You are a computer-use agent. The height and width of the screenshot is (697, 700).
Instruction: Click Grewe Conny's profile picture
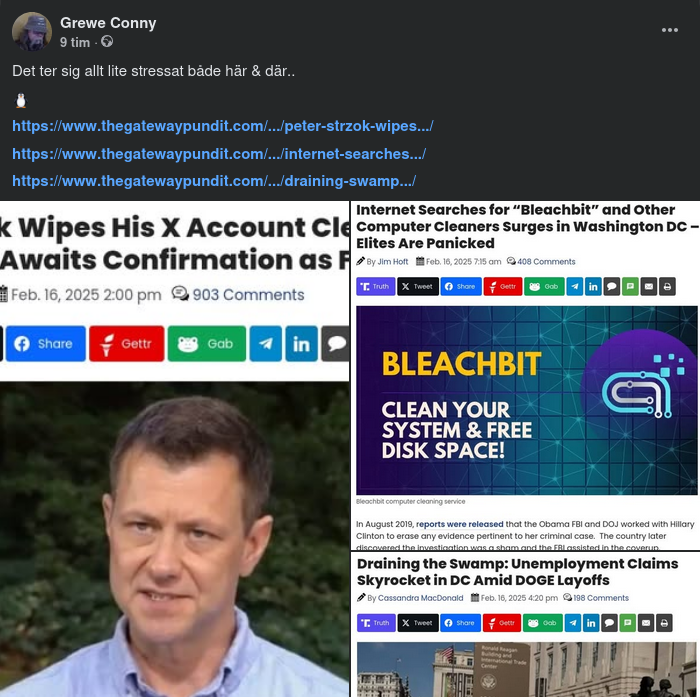coord(32,31)
